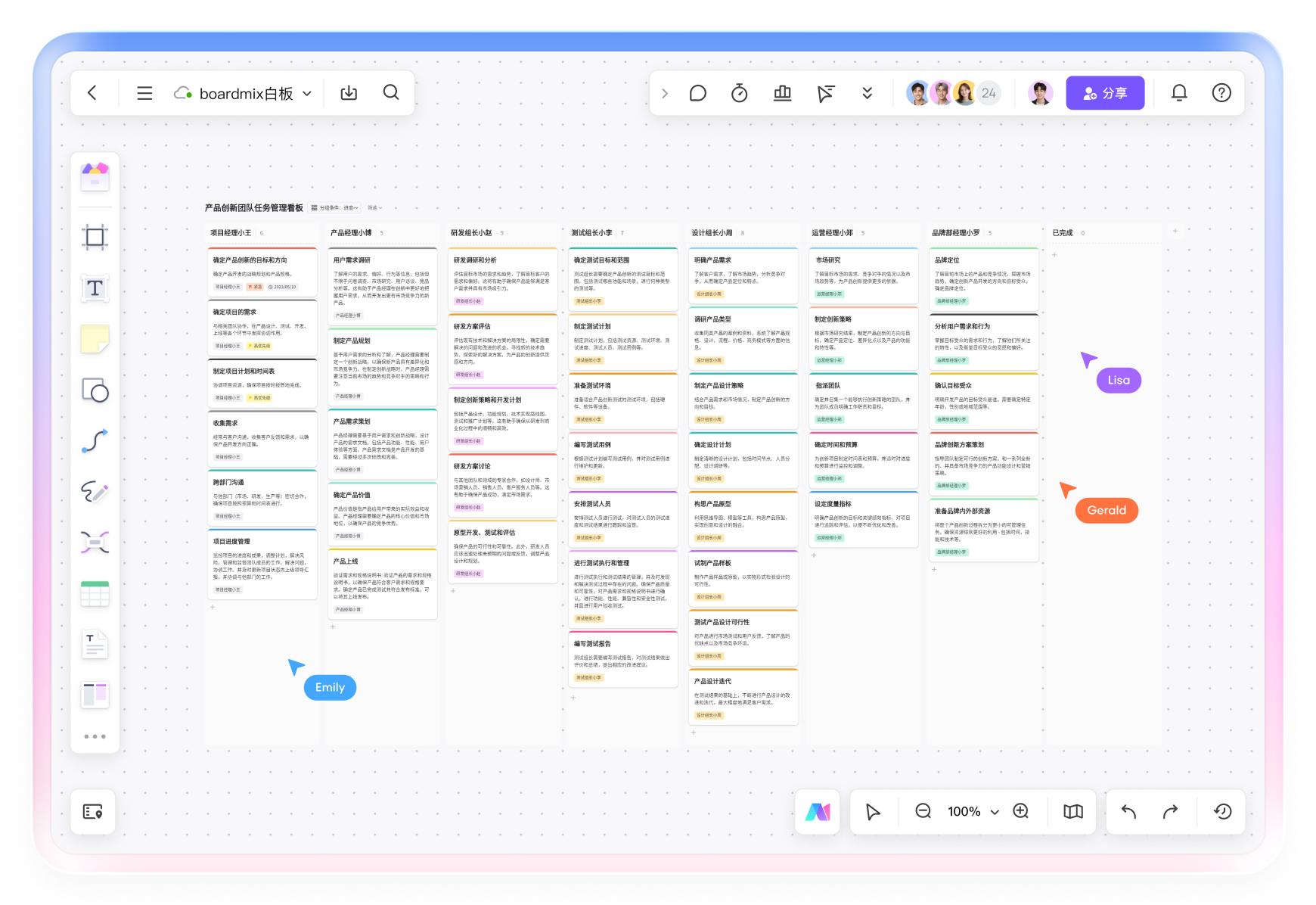Open more tools ellipsis in left sidebar
This screenshot has height=905, width=1316.
tap(95, 736)
